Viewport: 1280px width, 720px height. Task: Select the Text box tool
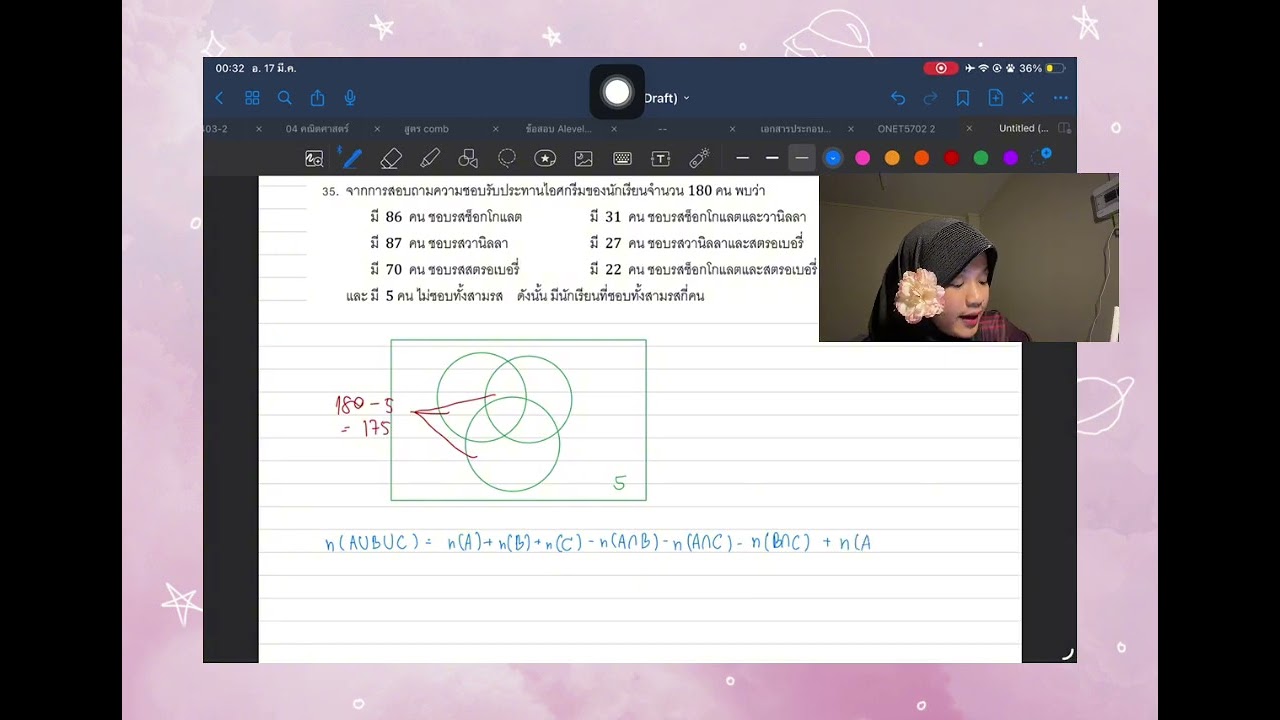[660, 158]
